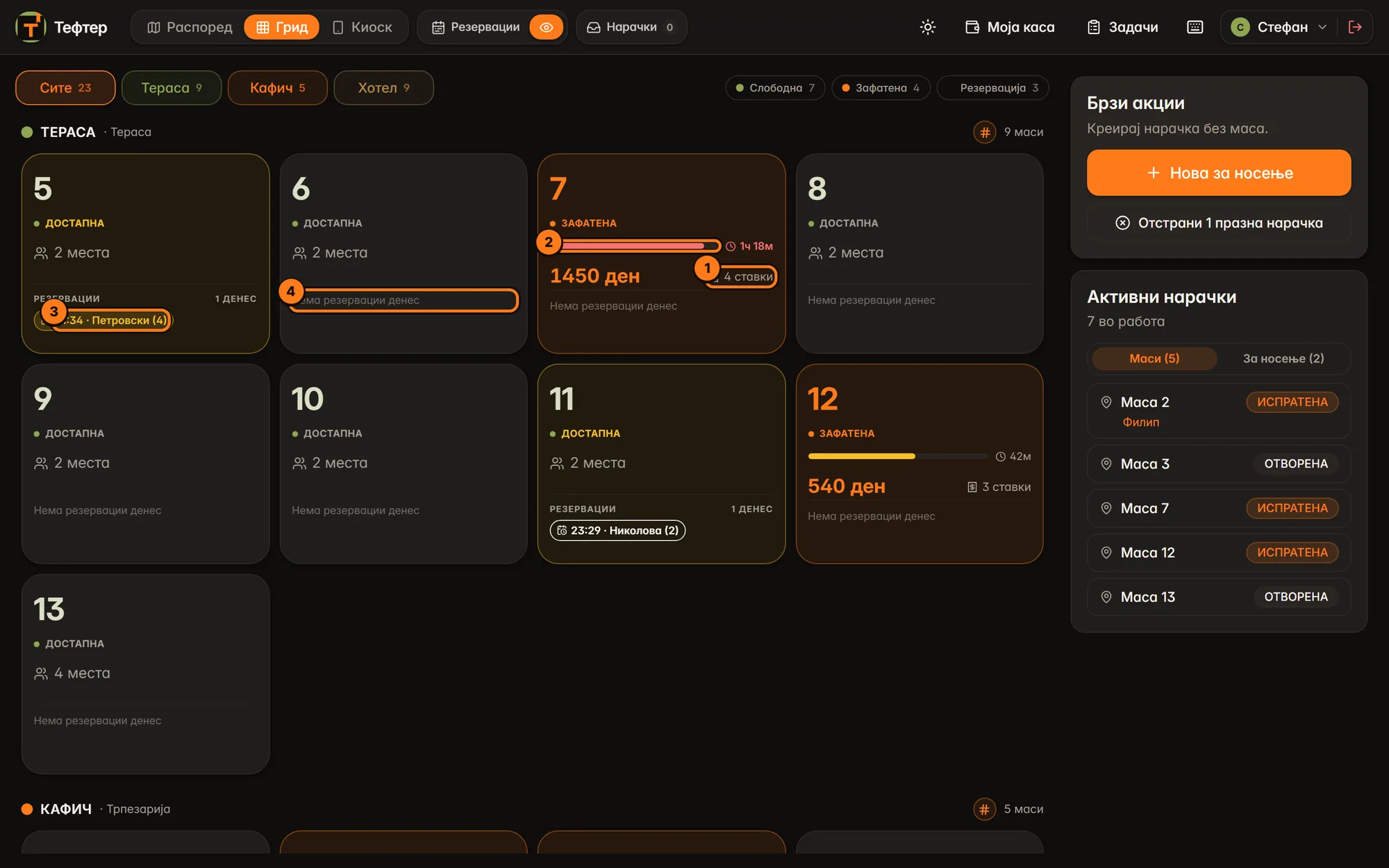Click the hash icon beside 9 маси
1389x868 pixels.
pyautogui.click(x=985, y=132)
